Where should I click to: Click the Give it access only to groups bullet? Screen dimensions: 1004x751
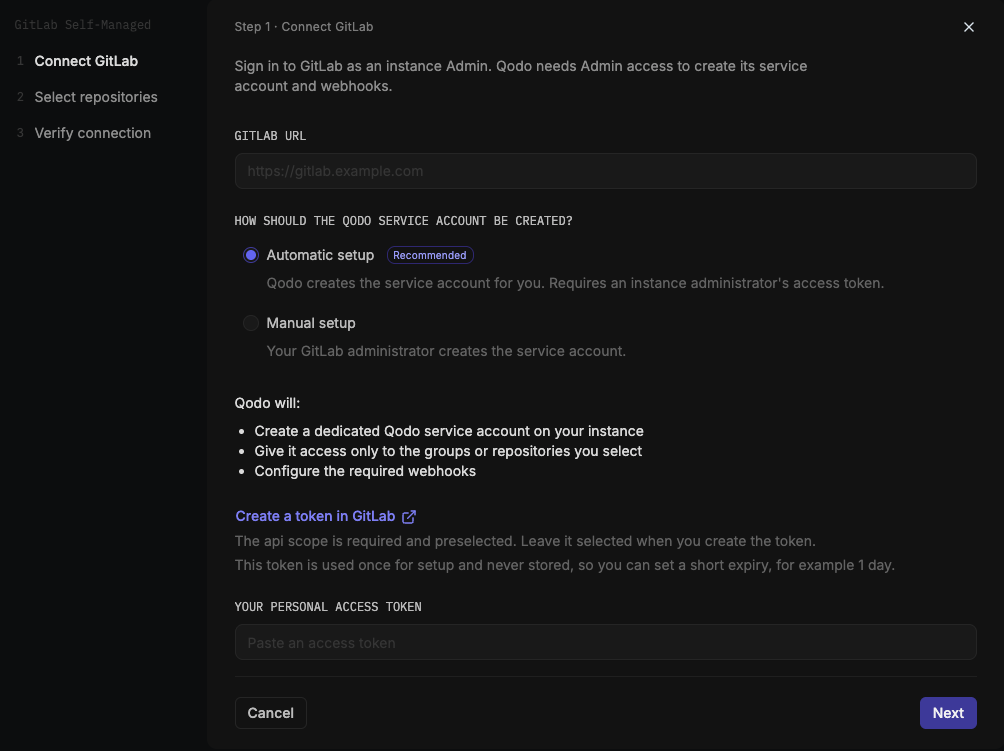coord(448,451)
